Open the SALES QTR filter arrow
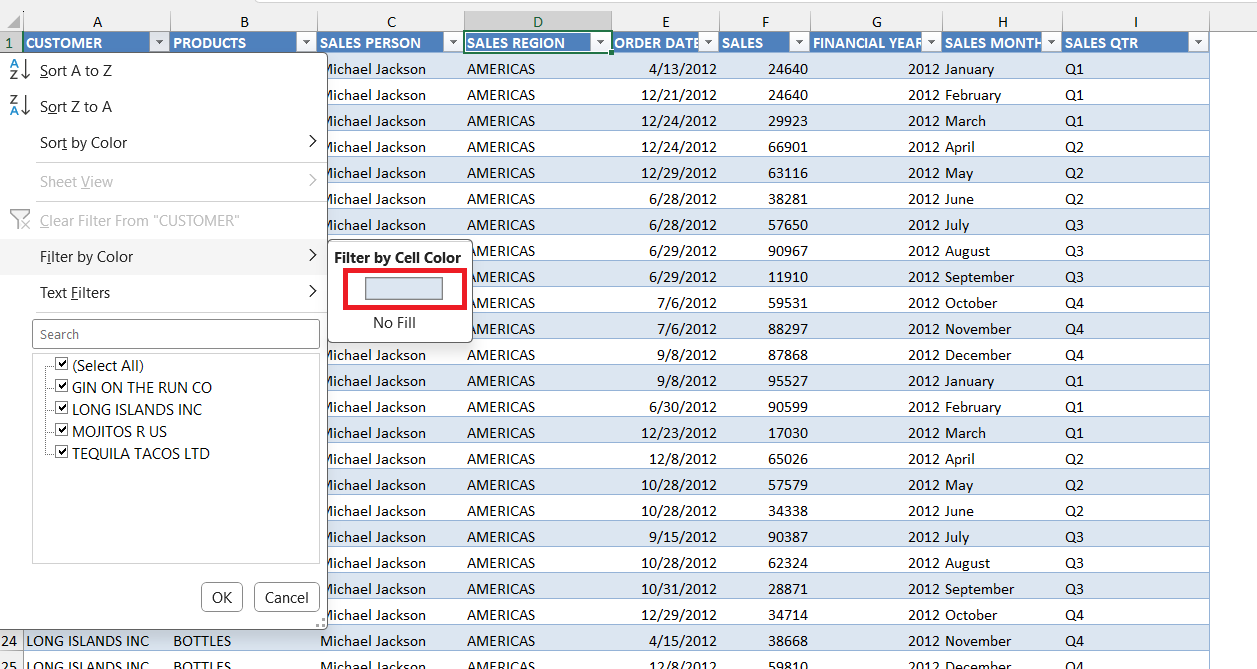 tap(1198, 43)
